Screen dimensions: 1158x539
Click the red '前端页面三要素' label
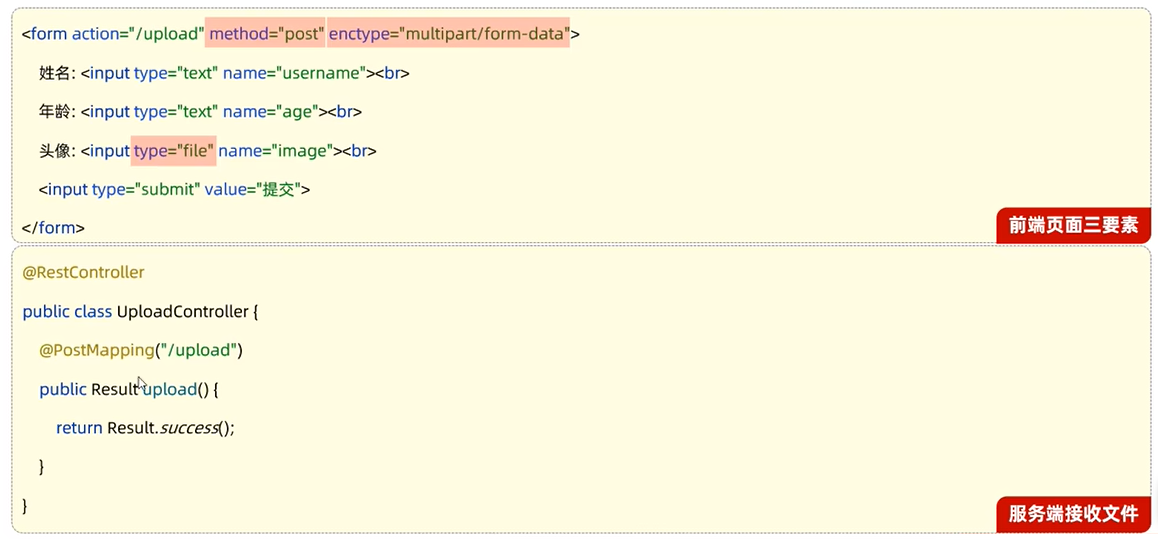[1074, 226]
